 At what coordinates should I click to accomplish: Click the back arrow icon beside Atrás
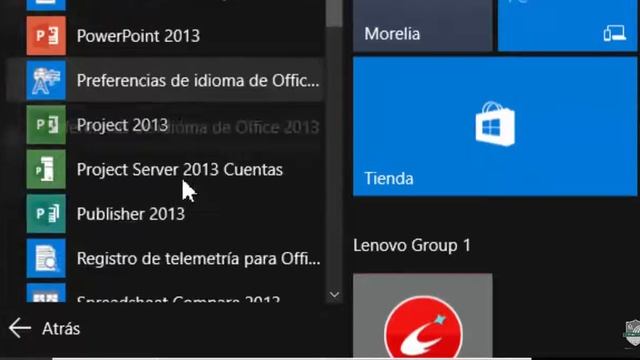[20, 329]
